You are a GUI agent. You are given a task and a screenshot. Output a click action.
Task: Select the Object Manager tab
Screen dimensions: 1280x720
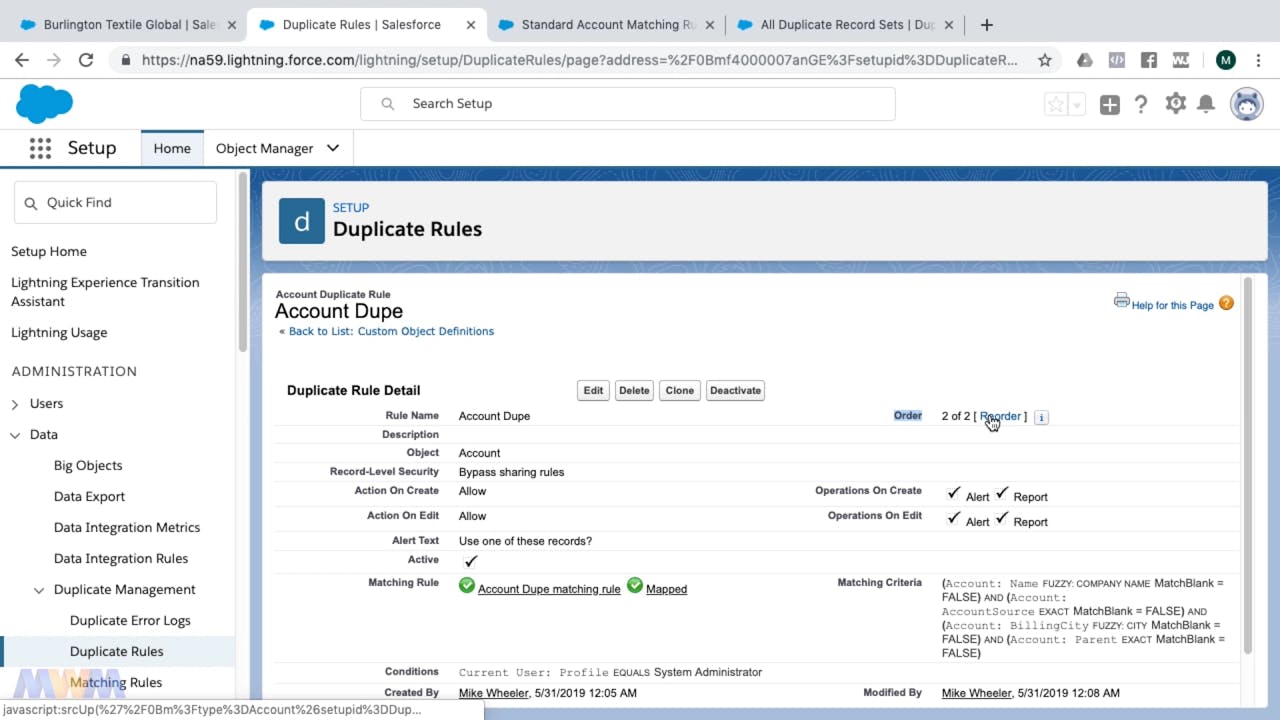(265, 148)
